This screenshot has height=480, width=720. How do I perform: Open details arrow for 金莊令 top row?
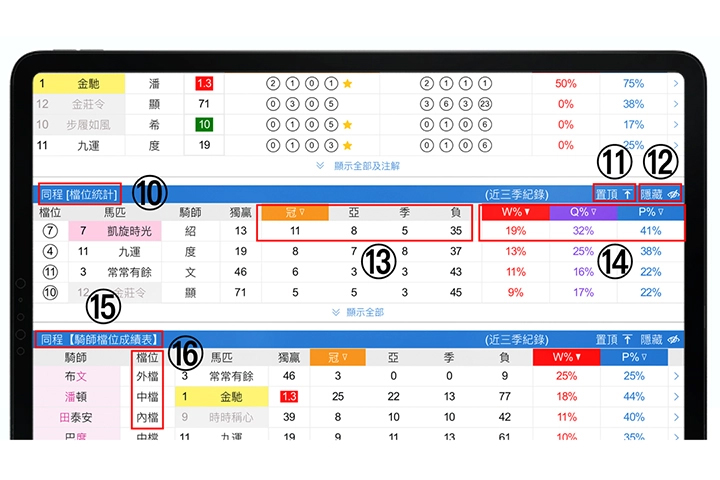click(676, 104)
